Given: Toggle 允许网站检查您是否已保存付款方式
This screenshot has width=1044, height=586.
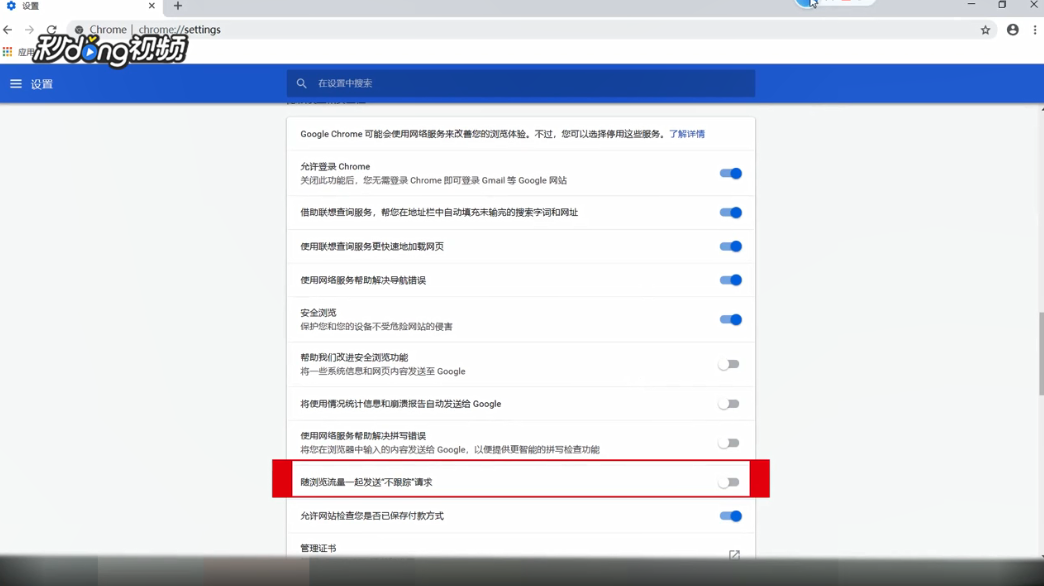Looking at the screenshot, I should click(730, 517).
